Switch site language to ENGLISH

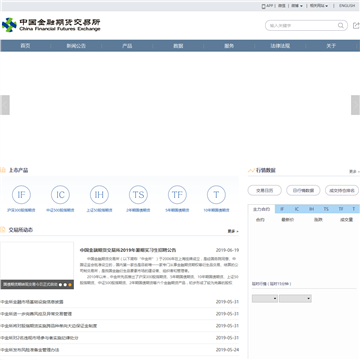[347, 6]
